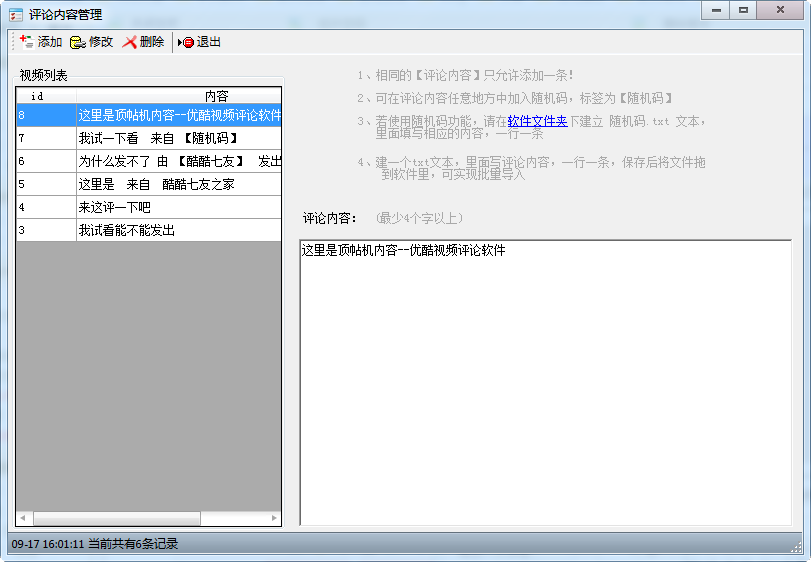Click the horizontal scrollbar thumb in list
The height and width of the screenshot is (562, 811).
116,518
